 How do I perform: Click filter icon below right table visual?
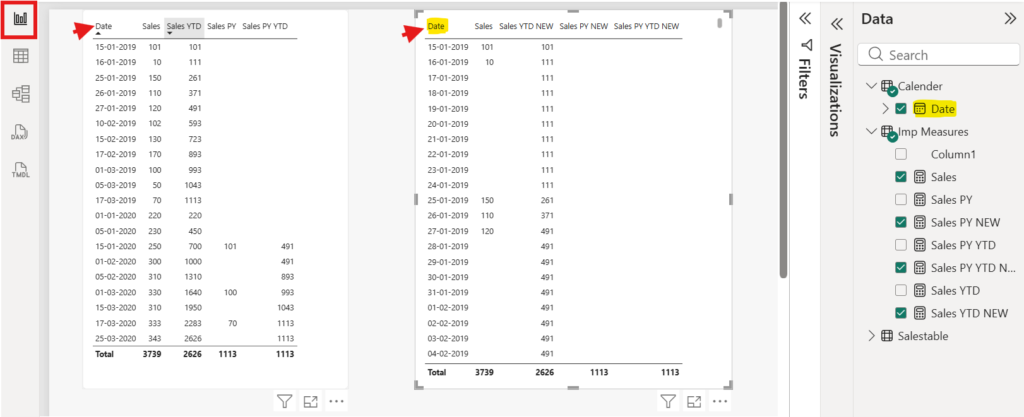(x=667, y=401)
